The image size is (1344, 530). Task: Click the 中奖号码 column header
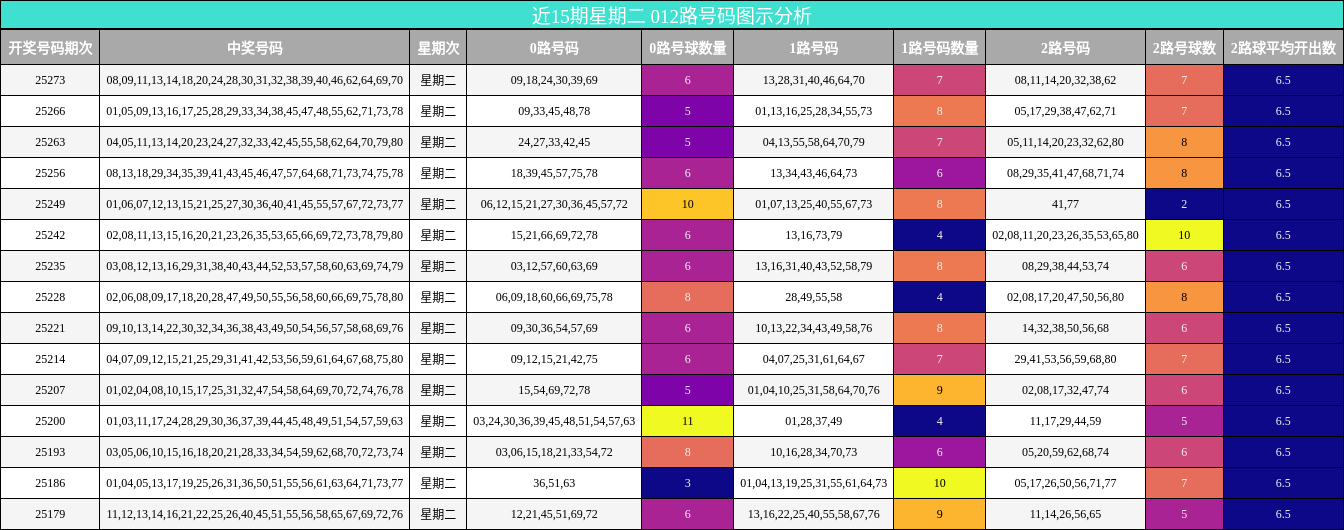pyautogui.click(x=255, y=48)
